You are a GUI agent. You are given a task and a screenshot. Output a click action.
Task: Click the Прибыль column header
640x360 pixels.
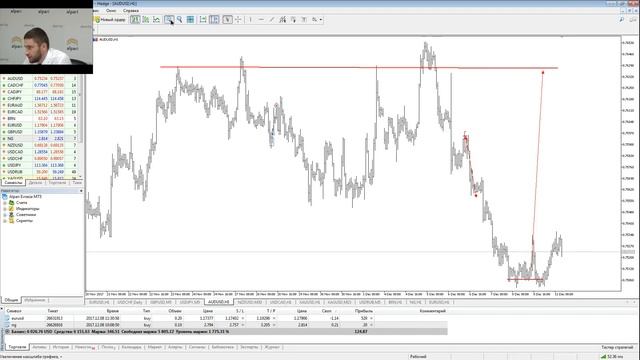coord(364,311)
